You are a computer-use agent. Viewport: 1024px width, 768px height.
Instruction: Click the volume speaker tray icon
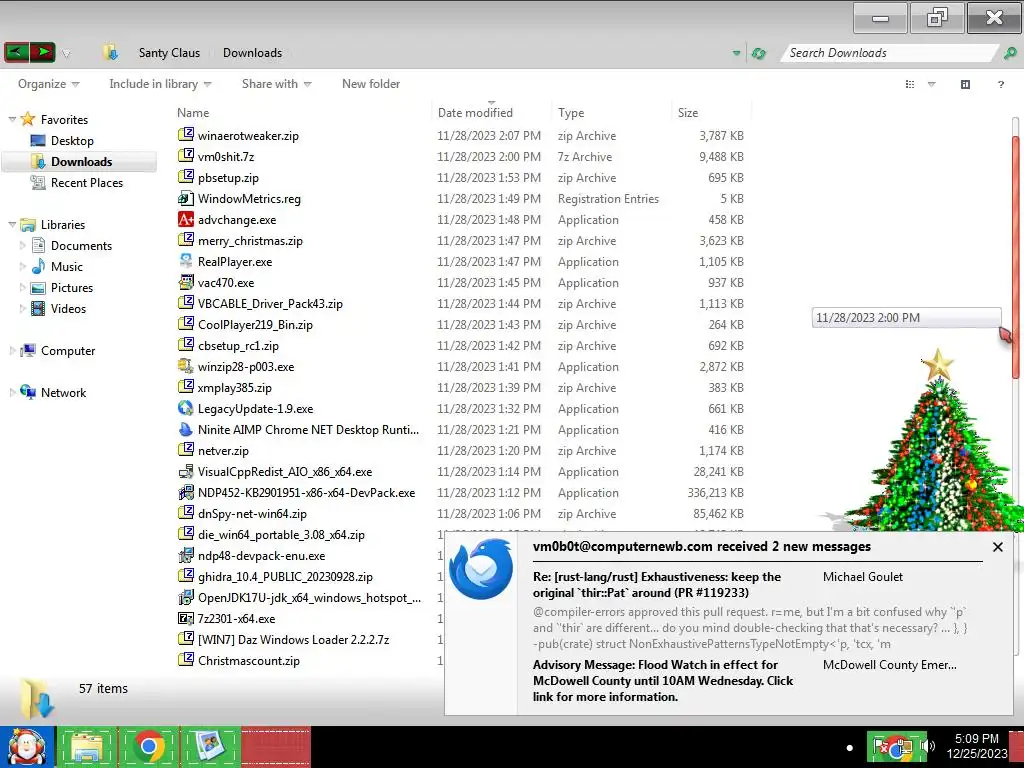(x=927, y=746)
